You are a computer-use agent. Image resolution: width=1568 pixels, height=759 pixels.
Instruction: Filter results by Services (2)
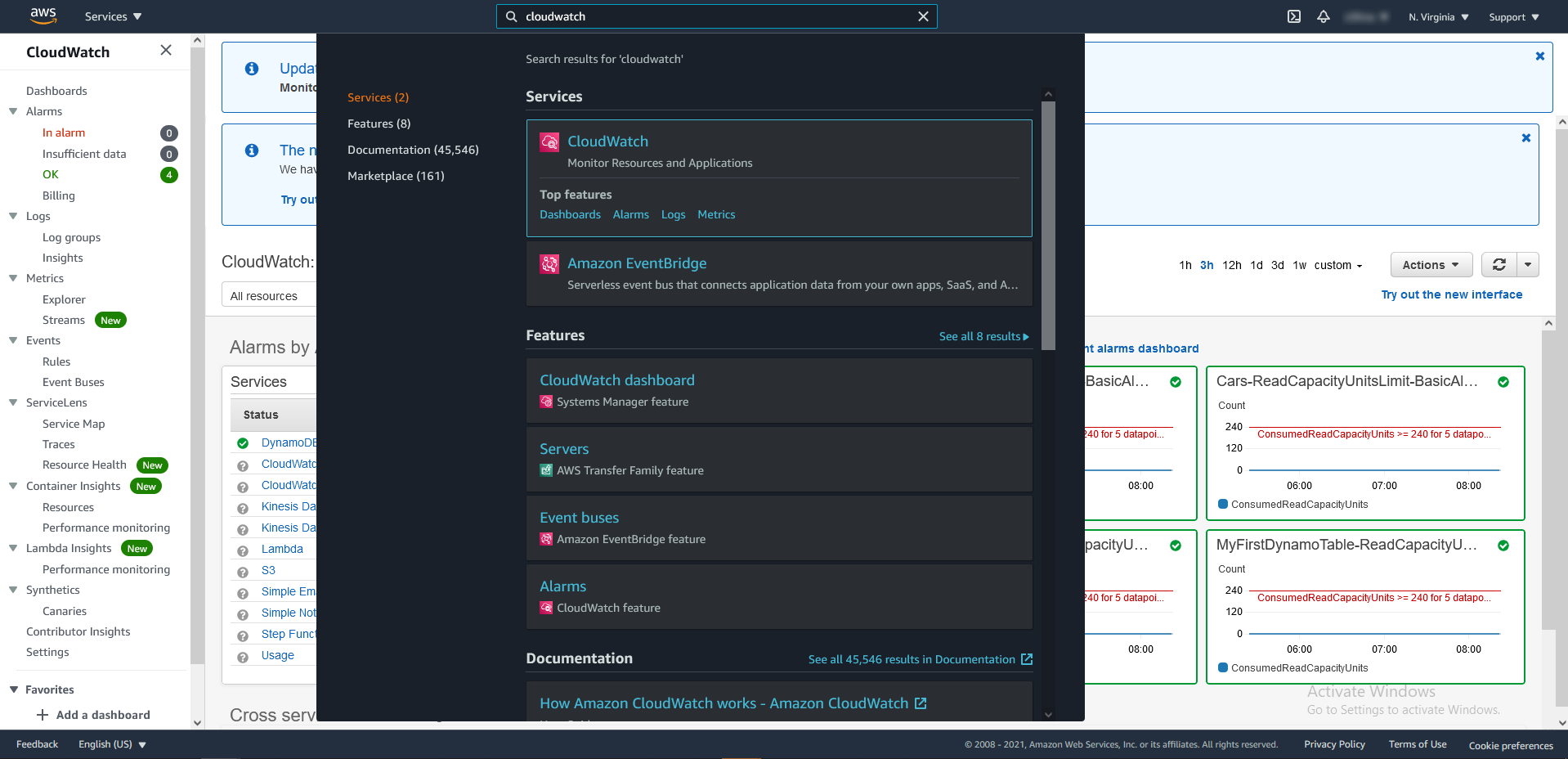[378, 97]
